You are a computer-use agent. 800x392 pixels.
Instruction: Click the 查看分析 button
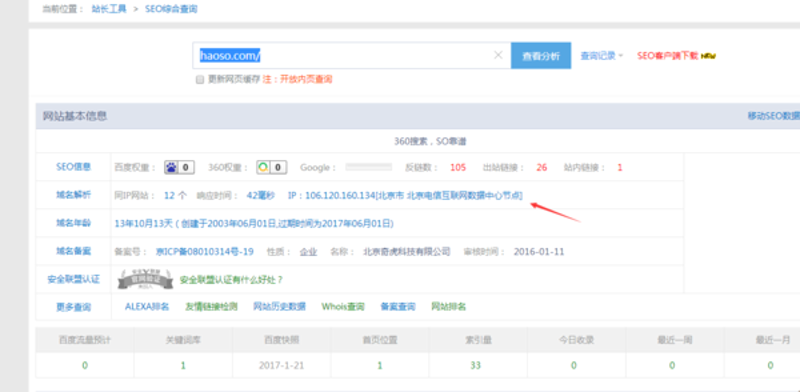[x=541, y=56]
